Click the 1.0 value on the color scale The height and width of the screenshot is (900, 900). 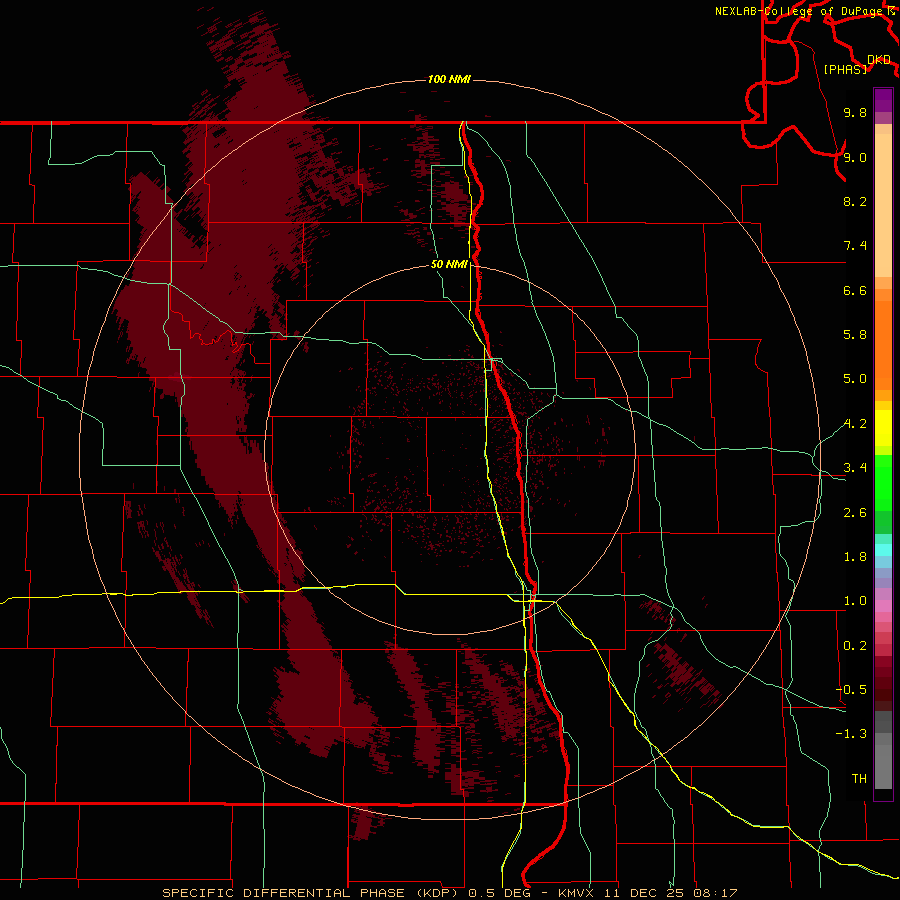855,601
